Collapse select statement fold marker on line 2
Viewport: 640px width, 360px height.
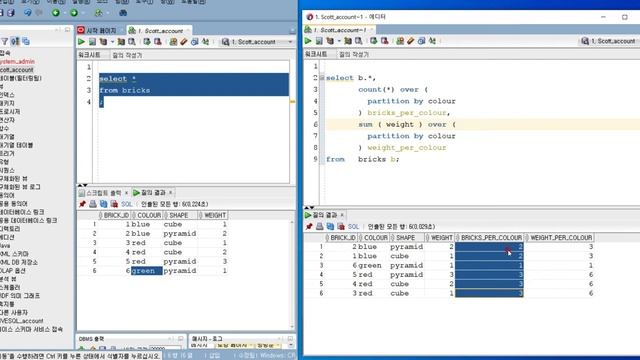click(x=322, y=78)
